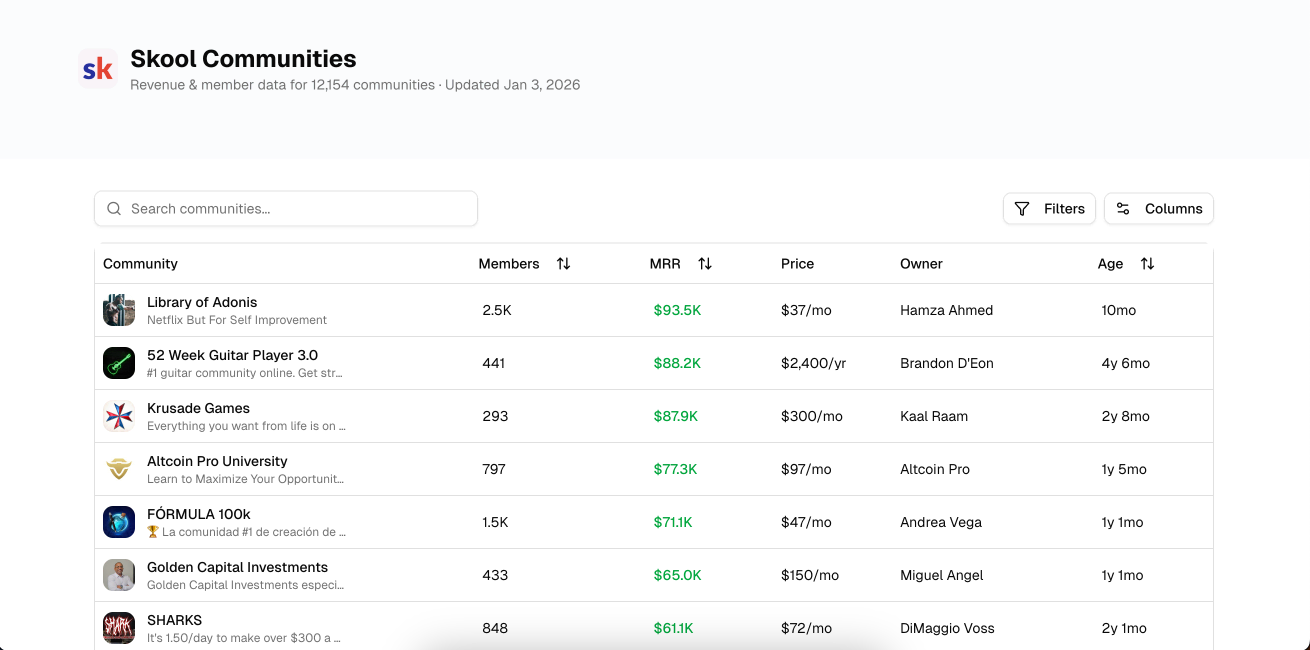Open the Columns selector
The image size is (1310, 650).
[x=1158, y=208]
